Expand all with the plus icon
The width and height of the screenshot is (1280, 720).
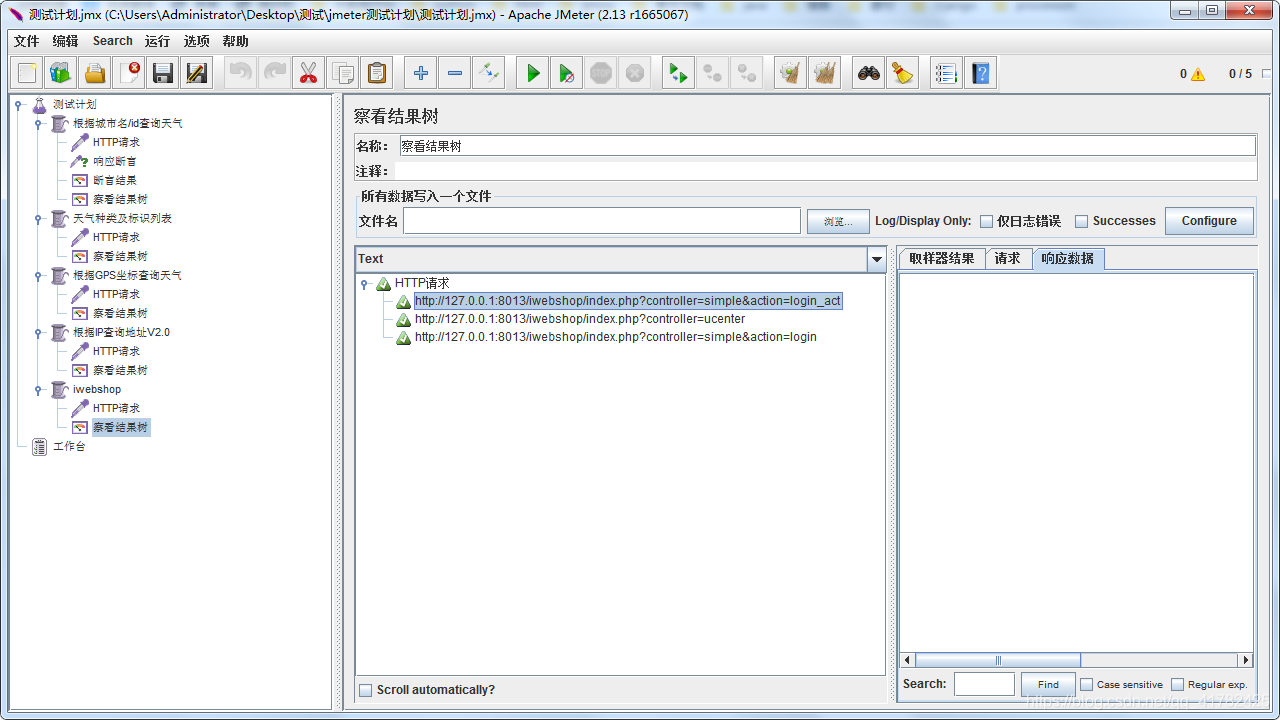tap(421, 73)
